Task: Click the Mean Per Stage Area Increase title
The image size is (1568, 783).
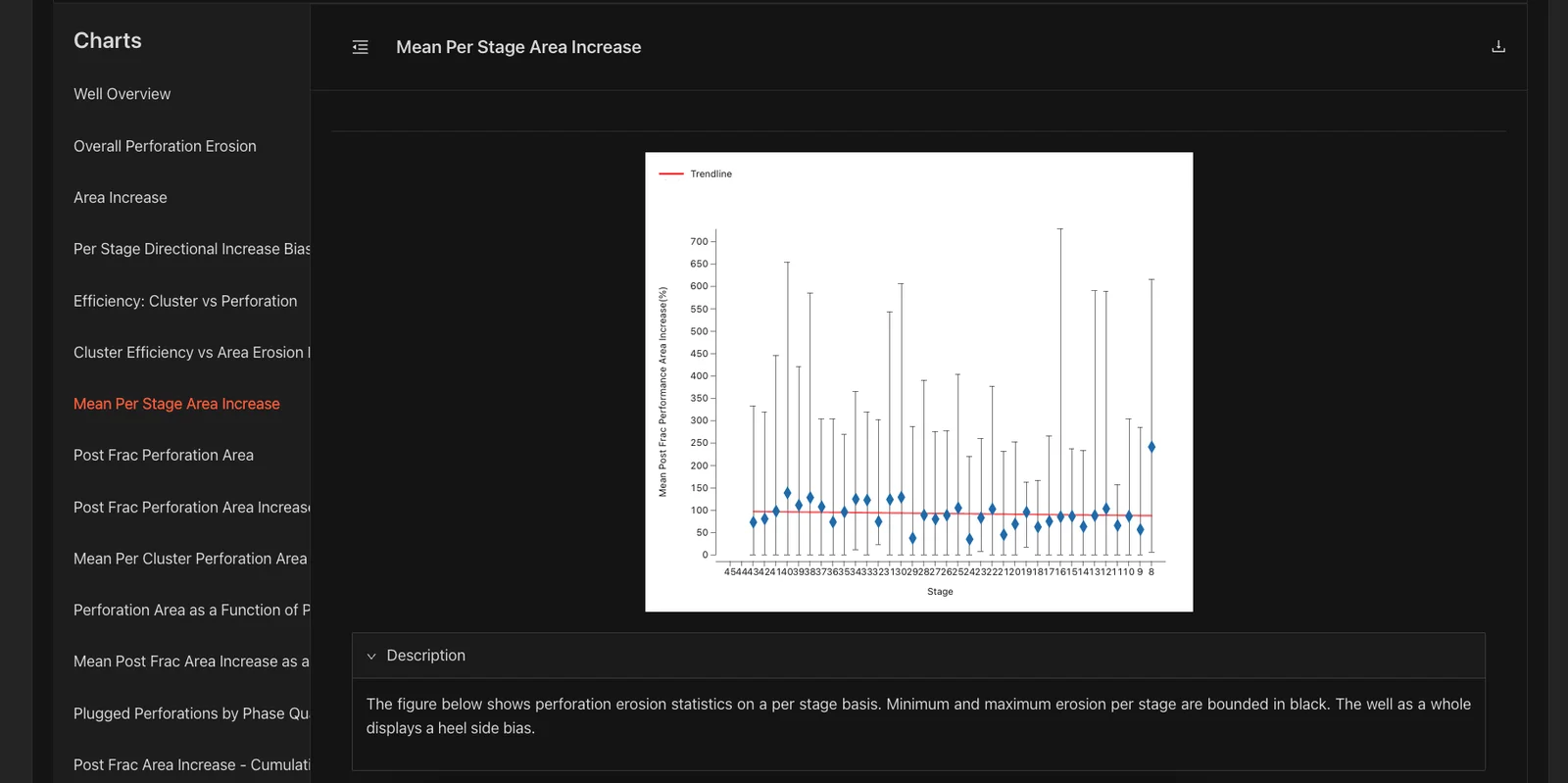Action: click(518, 47)
